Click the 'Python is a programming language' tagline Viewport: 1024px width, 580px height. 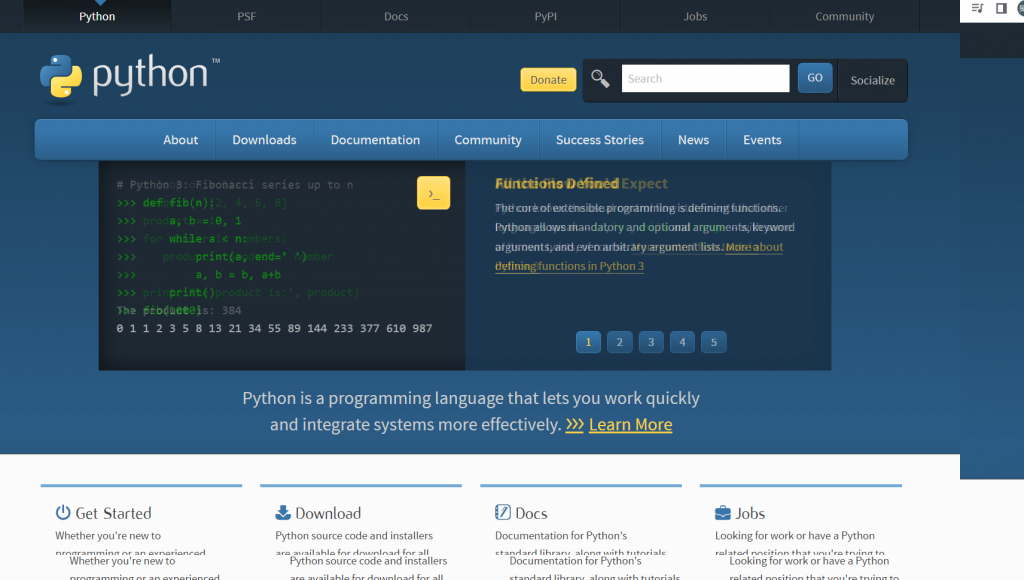(x=471, y=411)
